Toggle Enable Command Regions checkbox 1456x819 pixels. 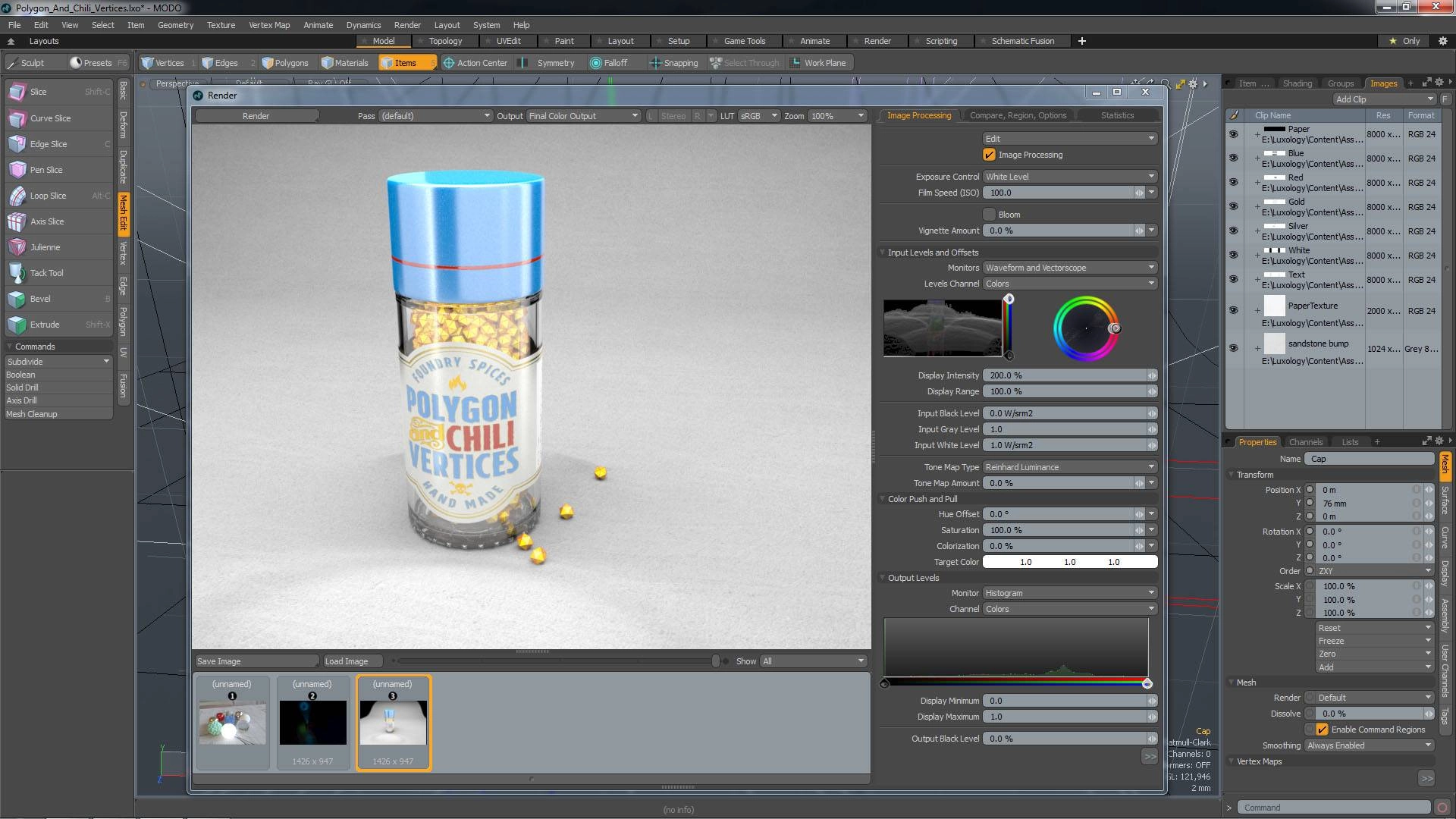[x=1322, y=730]
